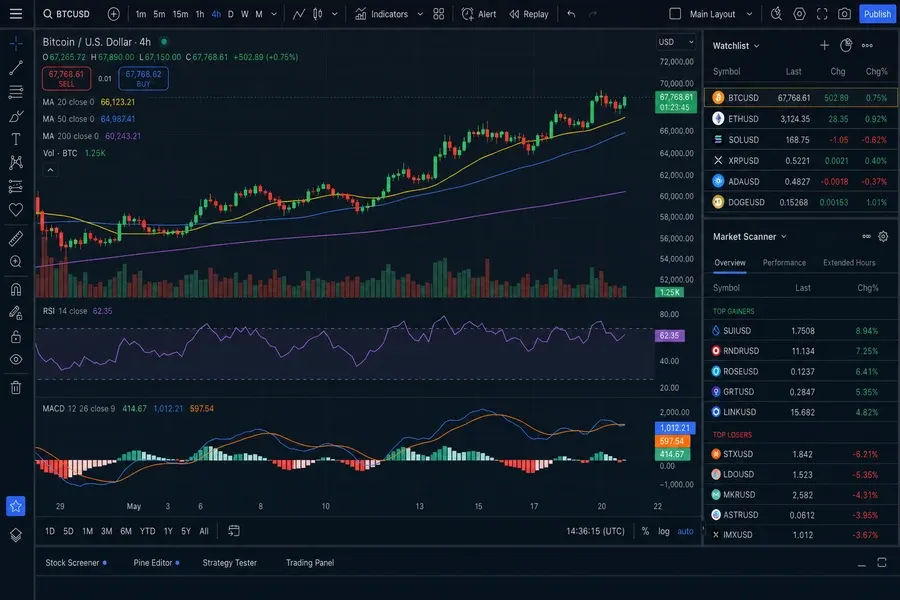The image size is (900, 600).
Task: Toggle magnet mode
Action: [16, 289]
